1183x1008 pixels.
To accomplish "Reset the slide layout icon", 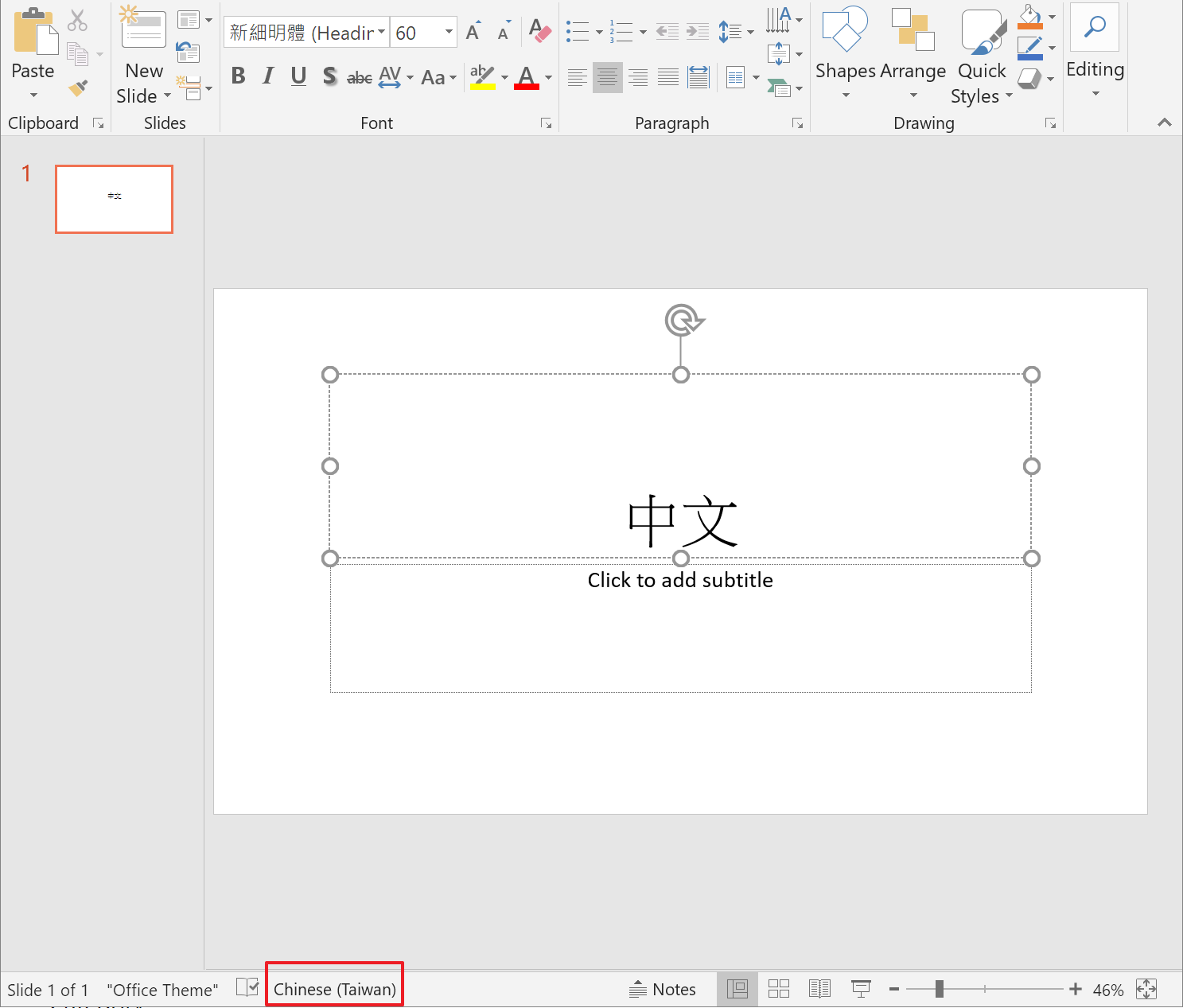I will [188, 53].
